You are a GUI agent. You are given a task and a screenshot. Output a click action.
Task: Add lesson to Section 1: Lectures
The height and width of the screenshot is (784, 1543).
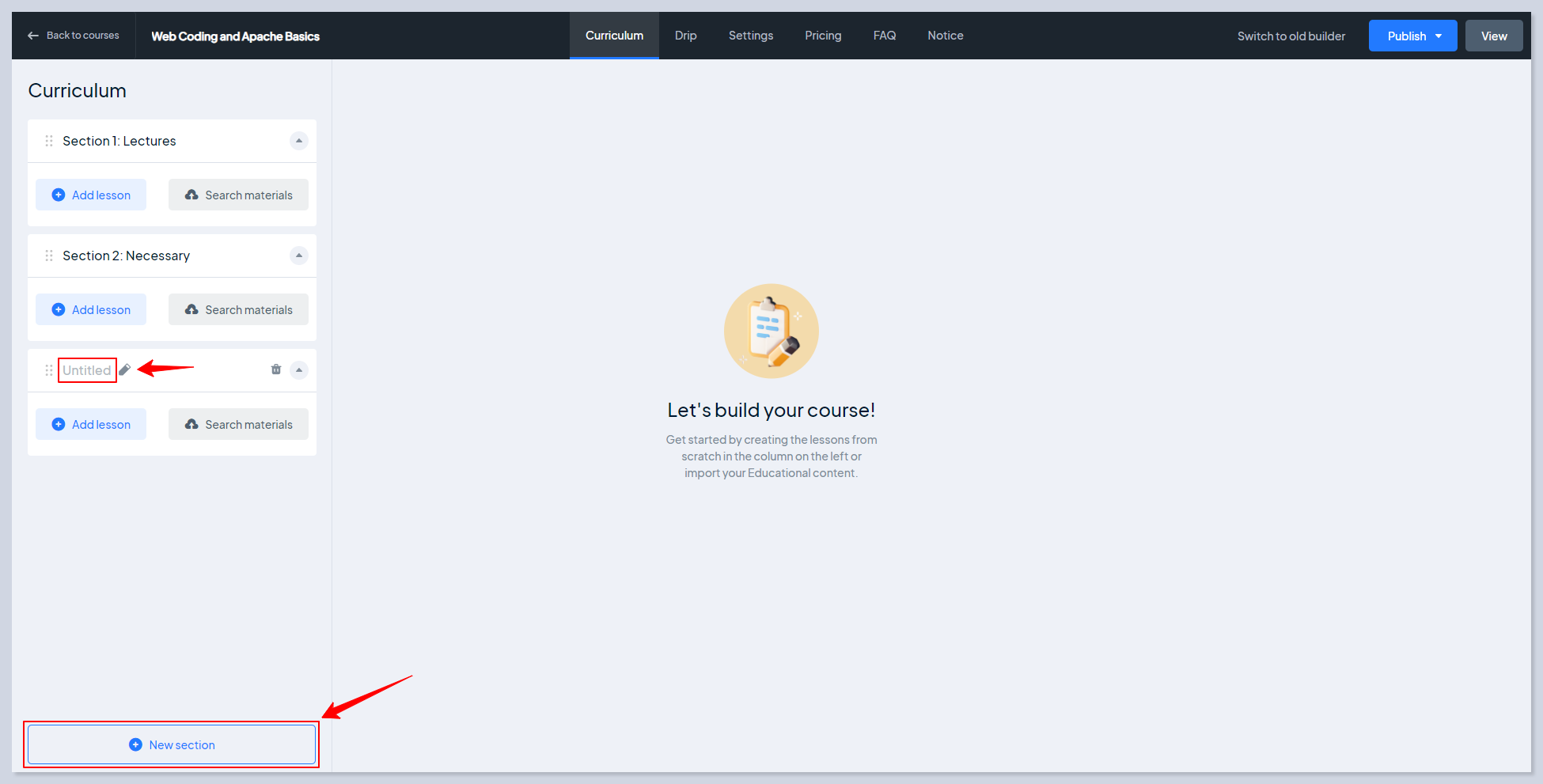click(x=91, y=195)
